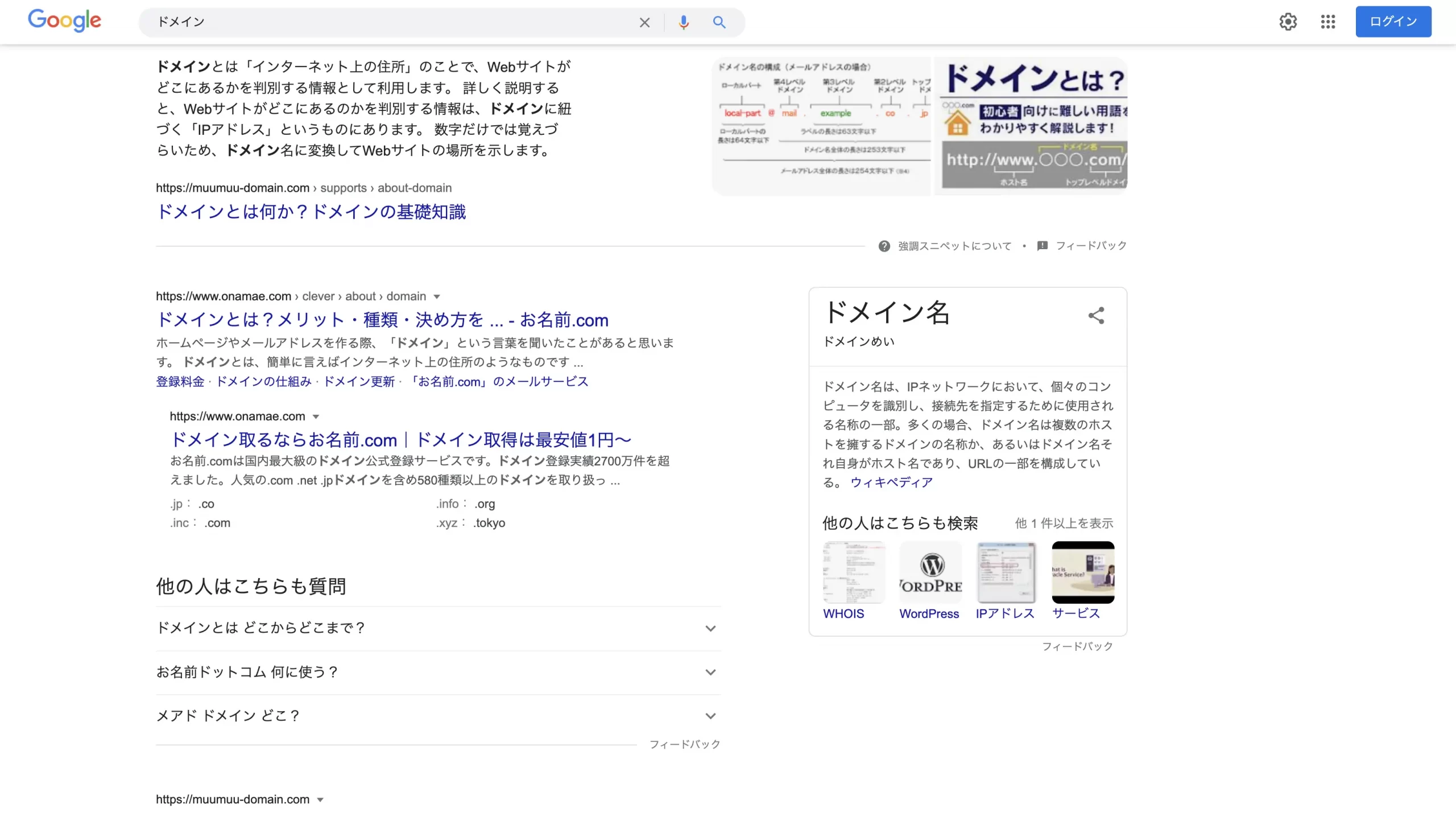Expand ドメインとは どこからどこまで？ question
1456x813 pixels.
(439, 628)
